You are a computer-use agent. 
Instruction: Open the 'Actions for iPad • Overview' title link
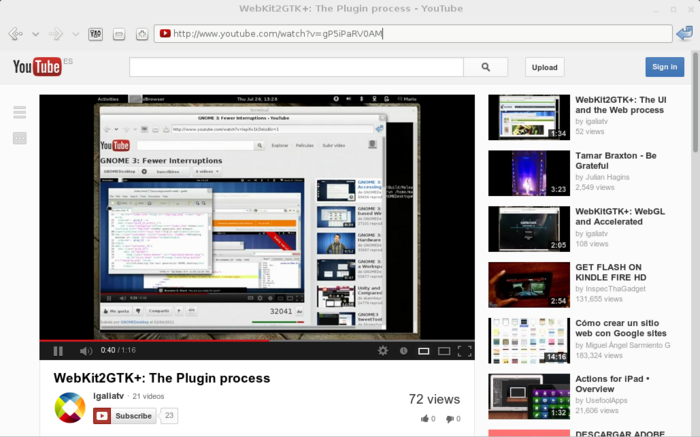[612, 384]
